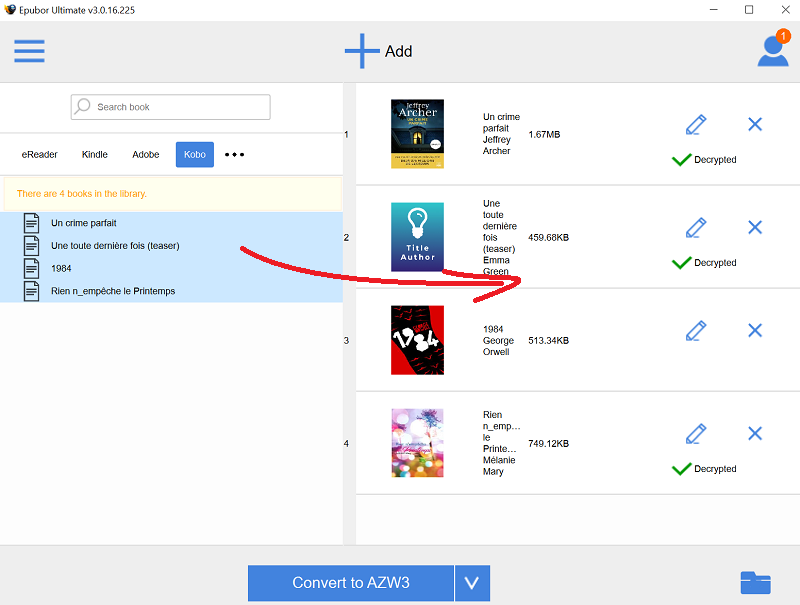Image resolution: width=800 pixels, height=605 pixels.
Task: Remove Un crime parfait from the list
Action: tap(755, 124)
